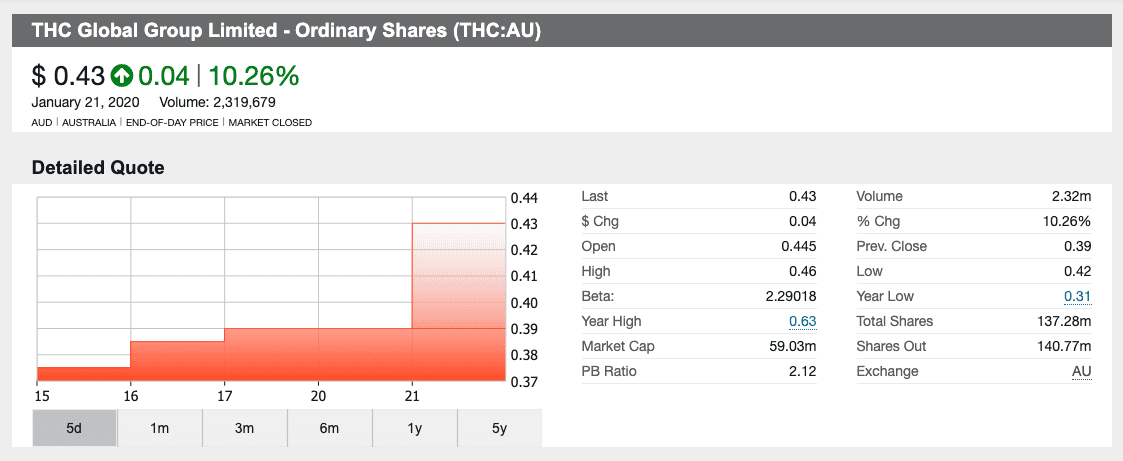Click the green 10.26% change value
This screenshot has width=1123, height=461.
coord(254,75)
